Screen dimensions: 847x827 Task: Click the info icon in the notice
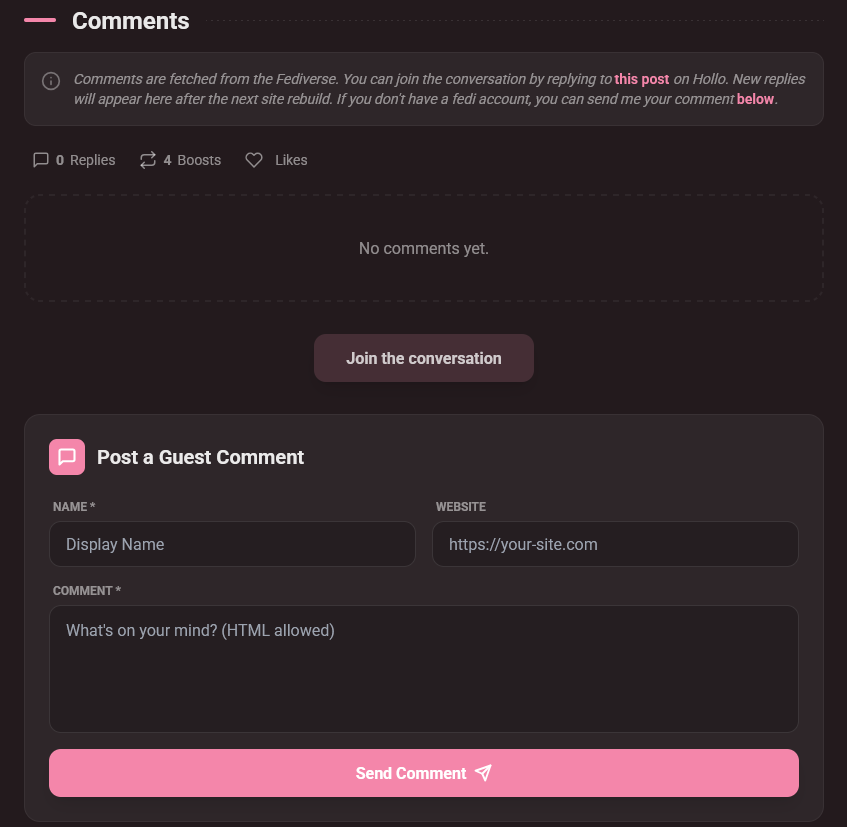(51, 81)
